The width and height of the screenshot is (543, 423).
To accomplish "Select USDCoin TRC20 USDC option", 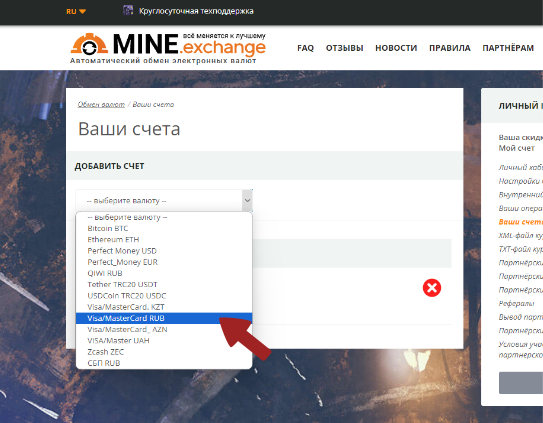I will (x=164, y=296).
